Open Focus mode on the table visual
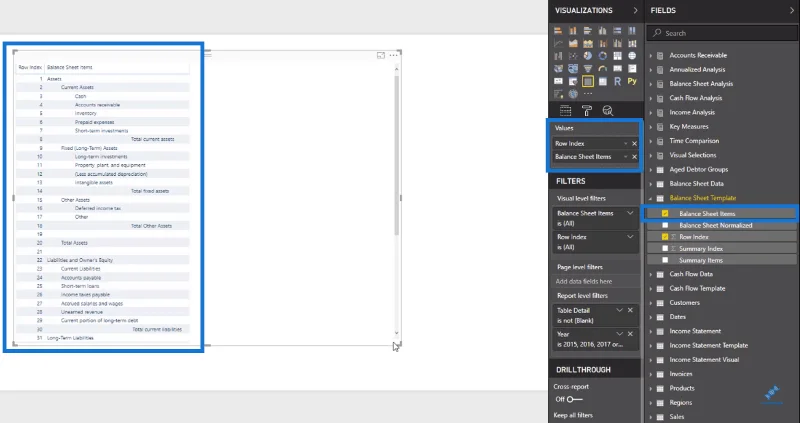This screenshot has width=800, height=423. (381, 55)
